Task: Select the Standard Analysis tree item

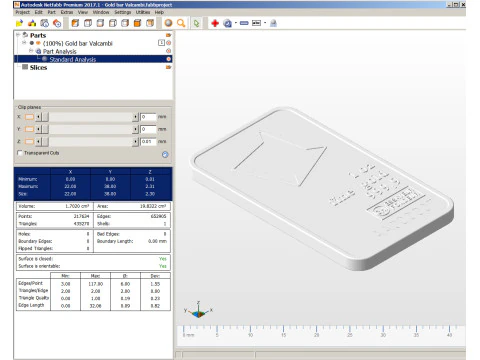Action: click(73, 59)
